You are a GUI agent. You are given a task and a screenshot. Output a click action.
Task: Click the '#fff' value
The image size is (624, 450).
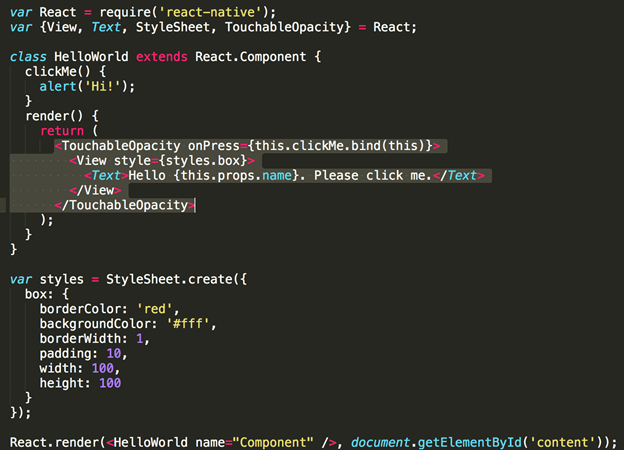187,324
